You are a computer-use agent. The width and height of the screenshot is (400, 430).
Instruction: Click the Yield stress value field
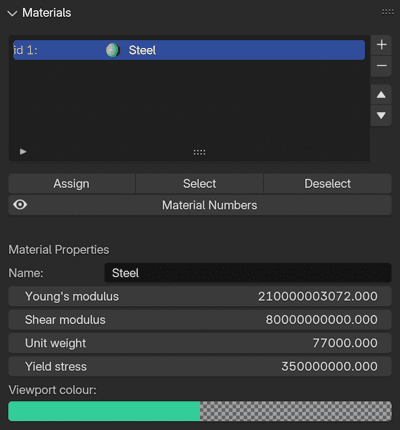(200, 366)
